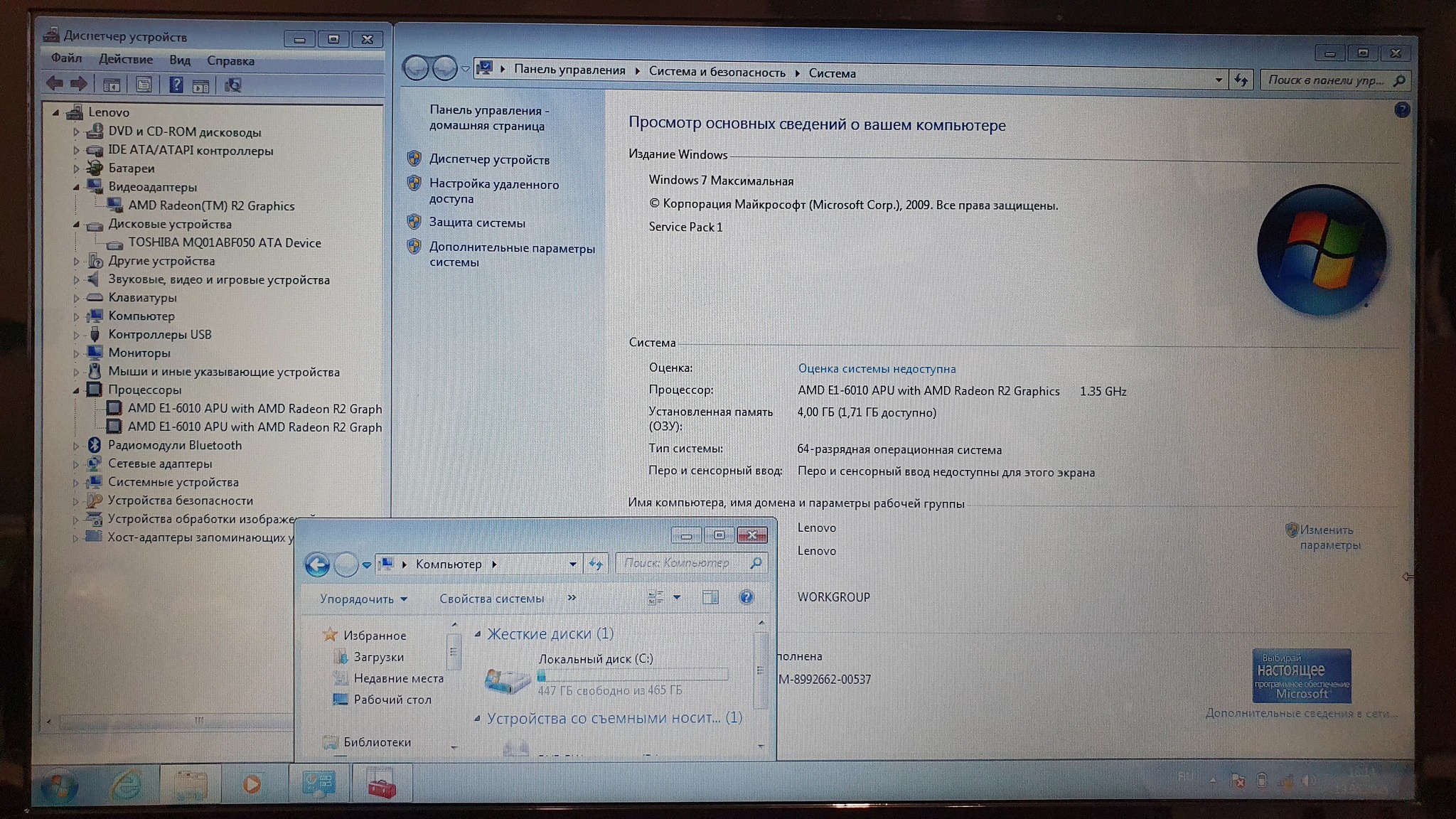Click the blue help question-mark toolbar icon
The width and height of the screenshot is (1456, 819).
coord(176,85)
